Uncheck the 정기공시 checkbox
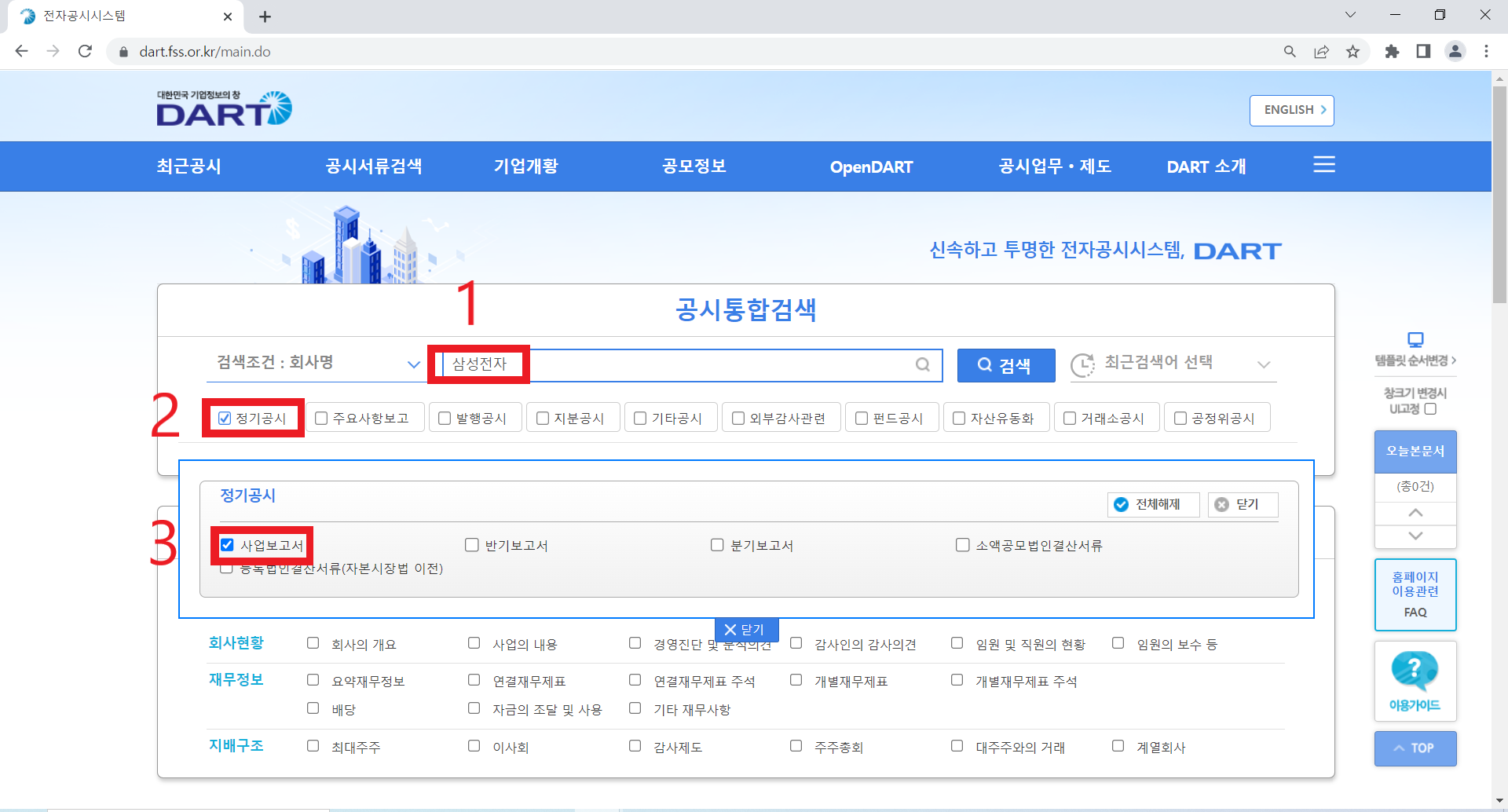The width and height of the screenshot is (1508, 812). [x=225, y=418]
